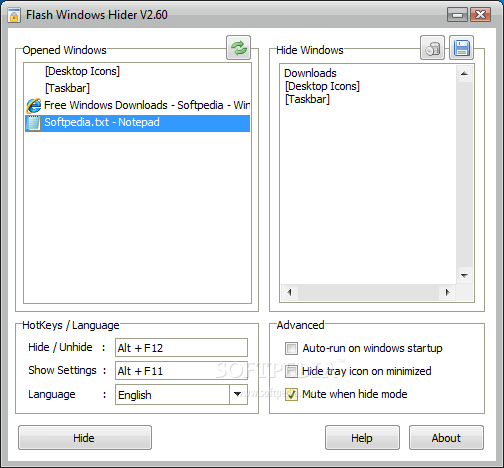Click the Notepad icon beside Softpedia.txt

point(33,123)
